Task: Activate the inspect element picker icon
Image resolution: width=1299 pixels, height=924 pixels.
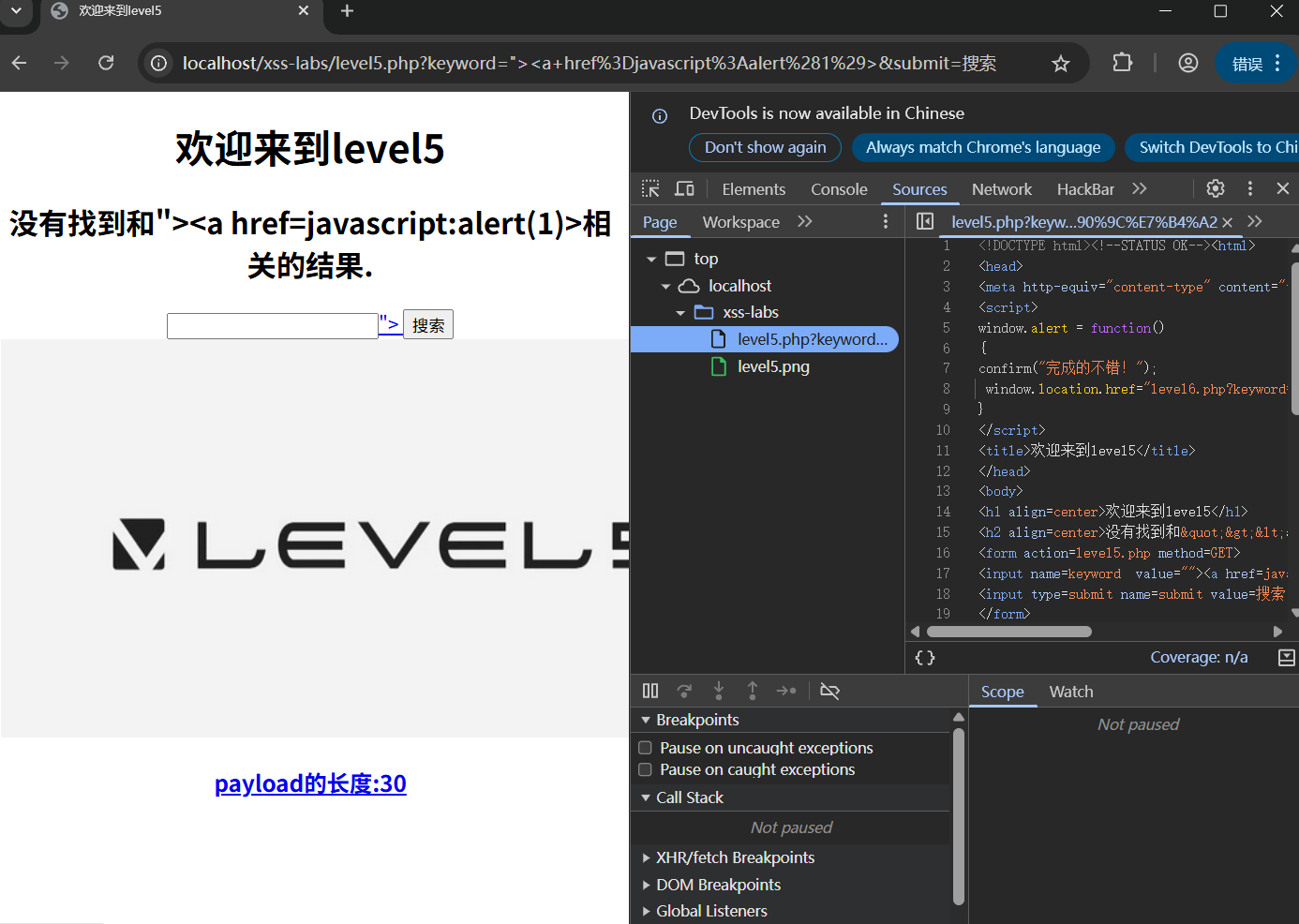Action: coord(650,188)
